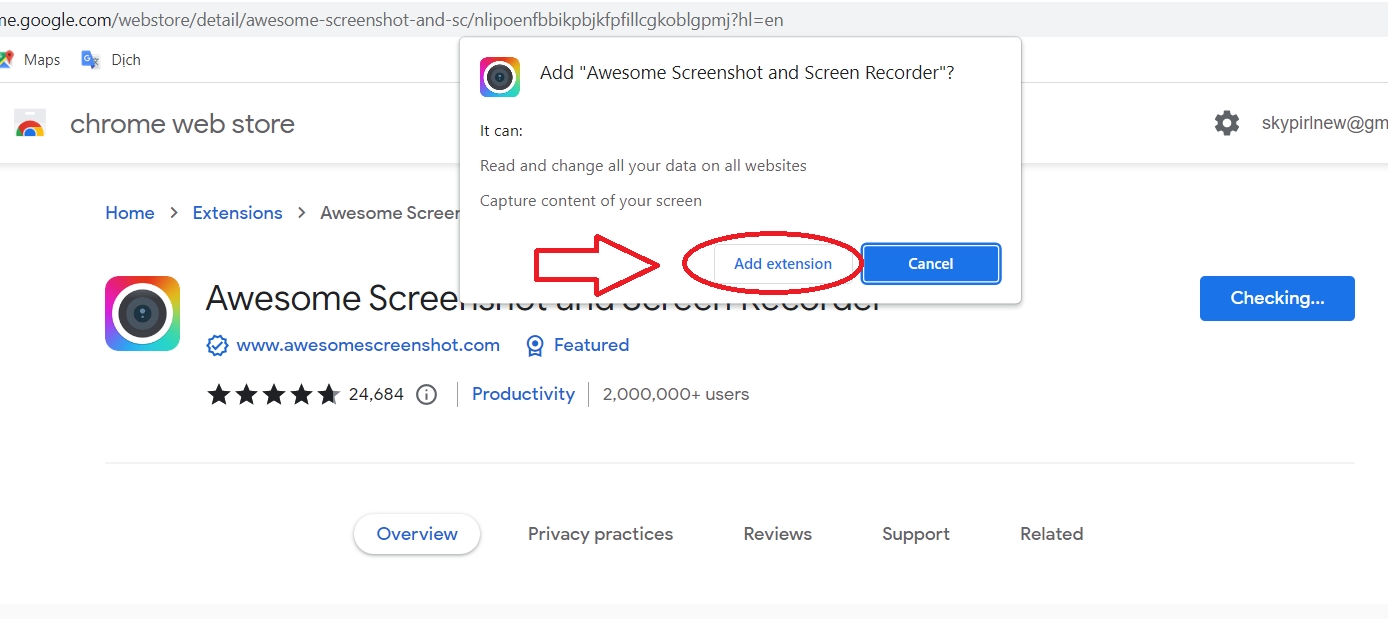Navigate to Home breadcrumb link

click(x=130, y=213)
